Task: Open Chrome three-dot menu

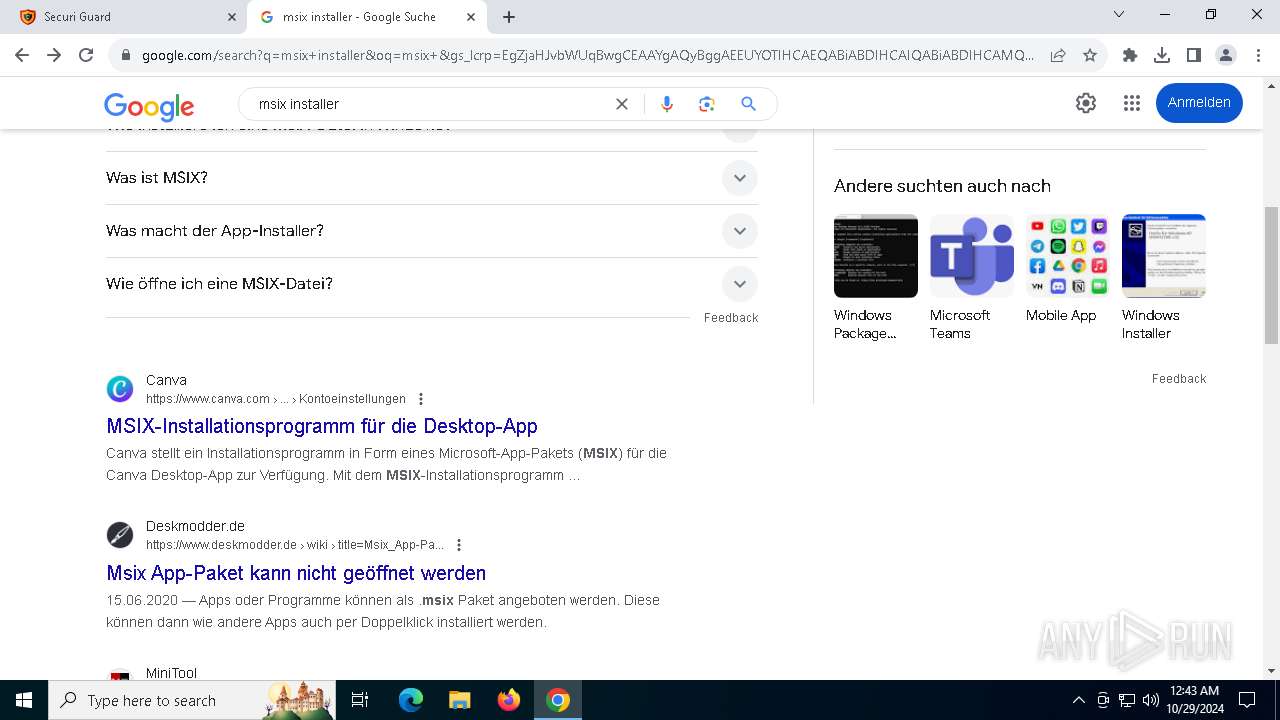Action: pos(1258,55)
